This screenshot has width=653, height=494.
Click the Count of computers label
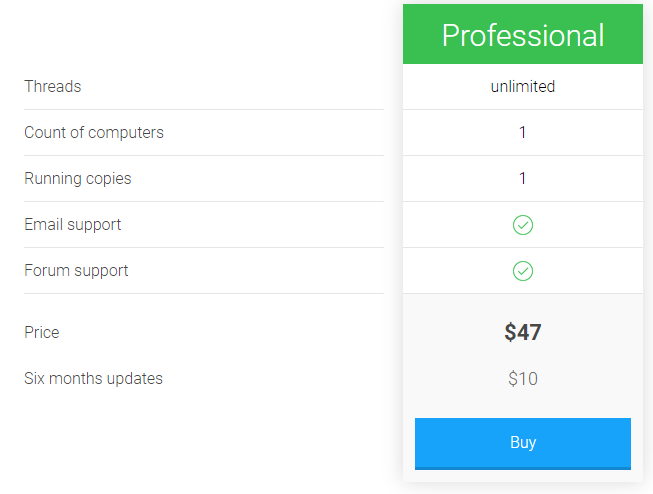point(94,132)
